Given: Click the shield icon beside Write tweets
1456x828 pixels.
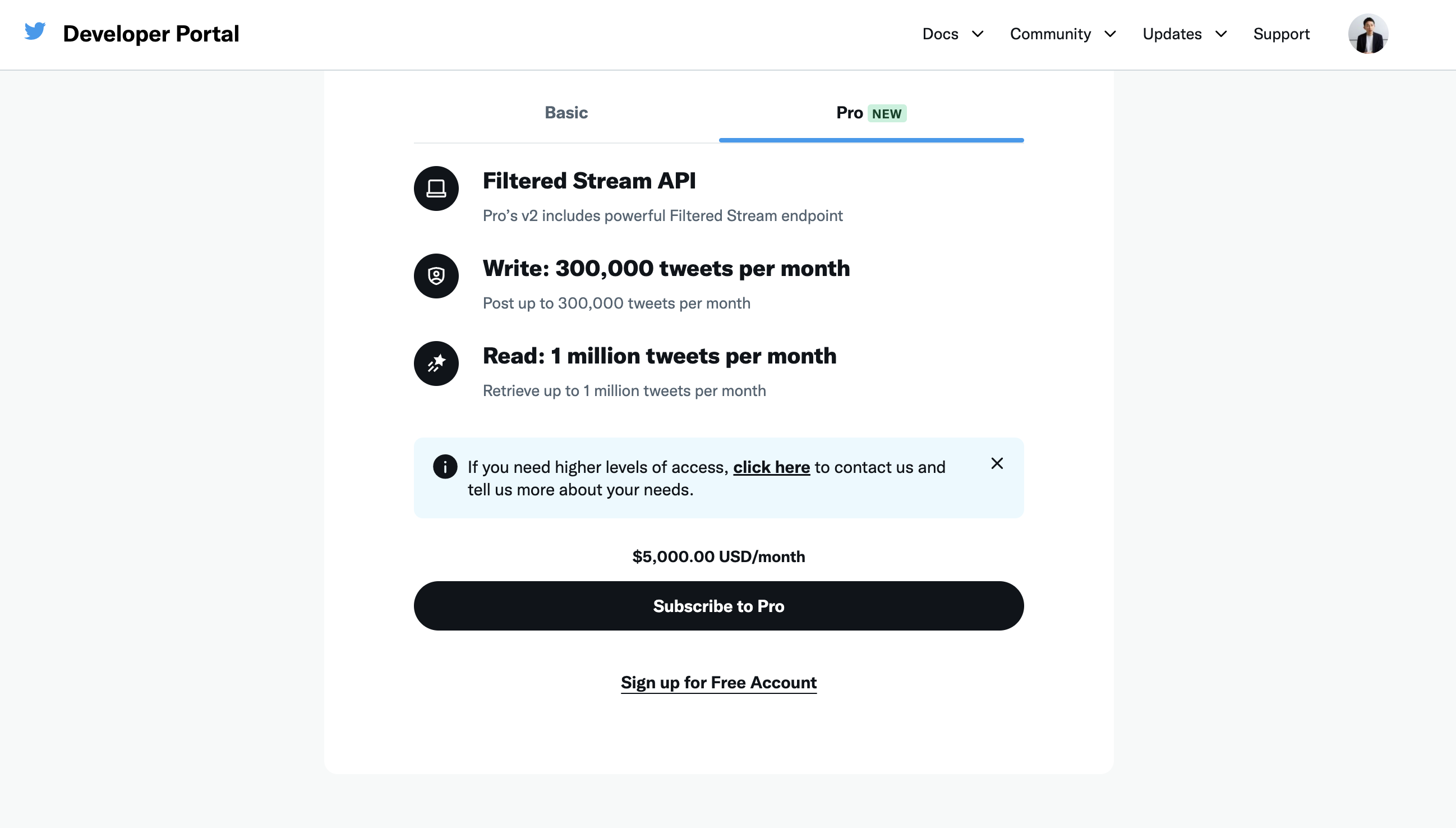Looking at the screenshot, I should tap(436, 276).
